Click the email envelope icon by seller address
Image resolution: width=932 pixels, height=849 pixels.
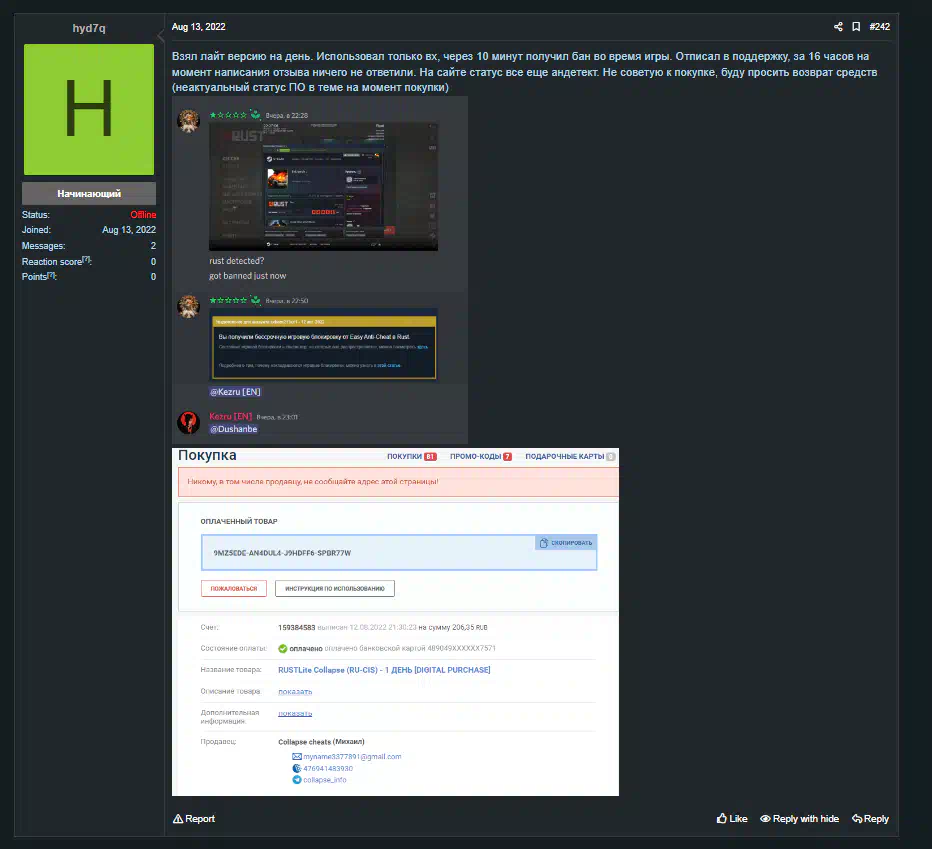pyautogui.click(x=297, y=757)
